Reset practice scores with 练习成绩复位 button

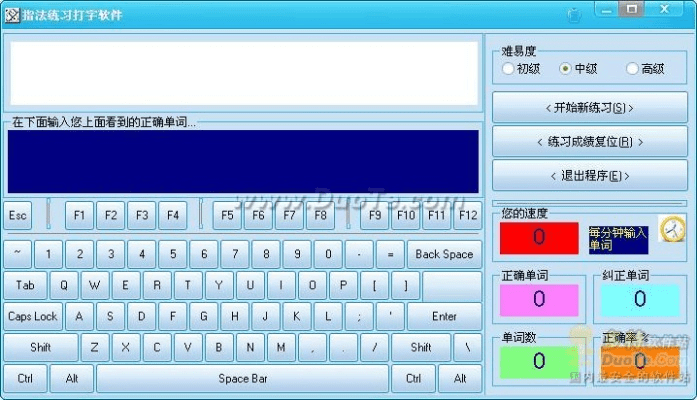(590, 141)
